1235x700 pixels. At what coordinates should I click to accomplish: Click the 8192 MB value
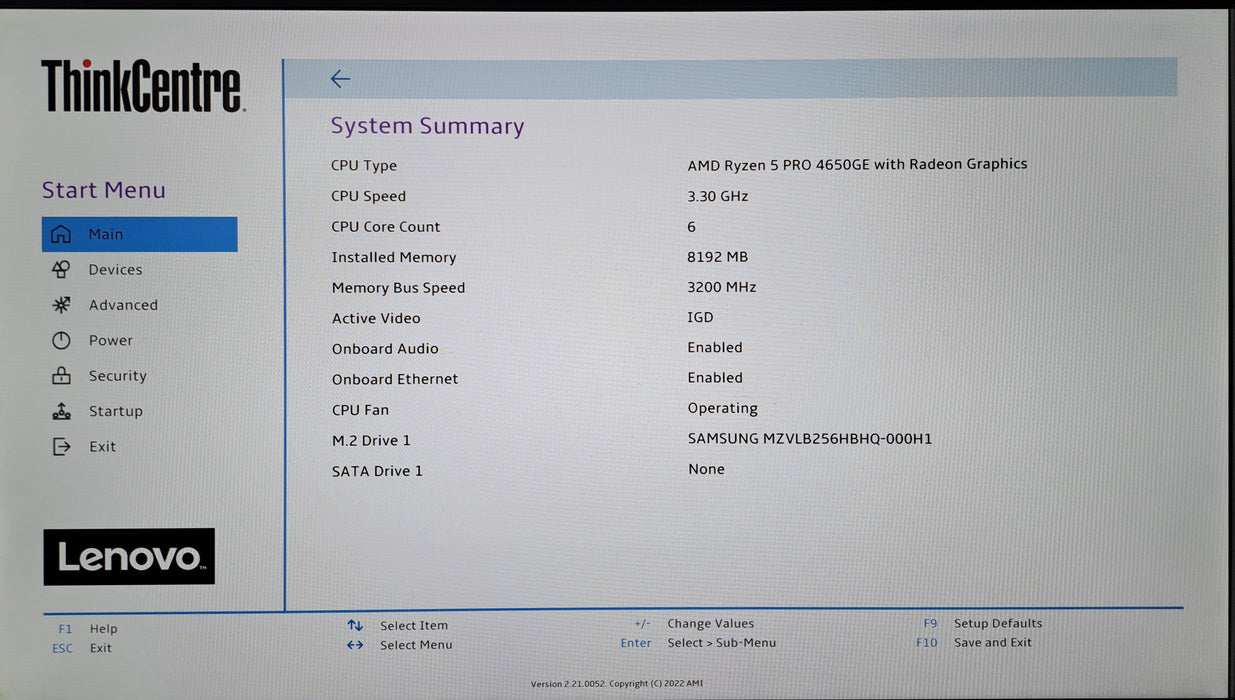coord(717,257)
